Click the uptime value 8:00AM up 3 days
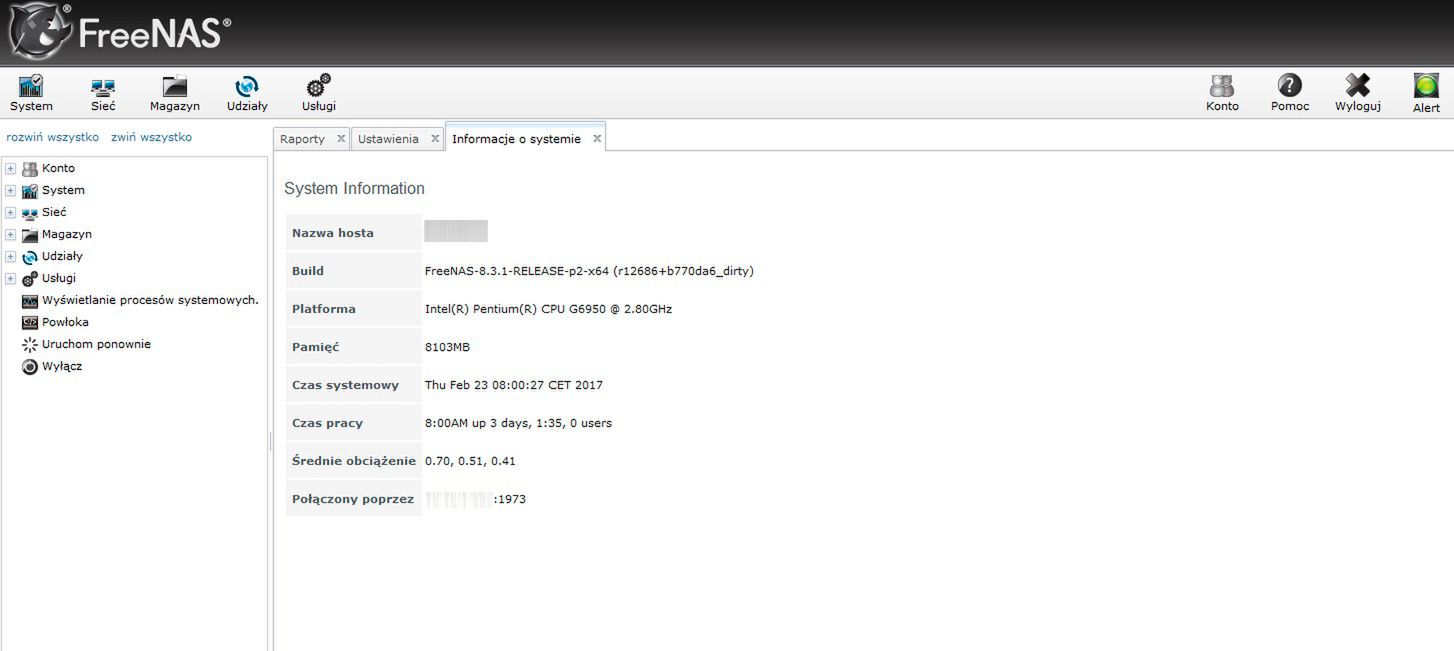The image size is (1454, 651). coord(518,423)
